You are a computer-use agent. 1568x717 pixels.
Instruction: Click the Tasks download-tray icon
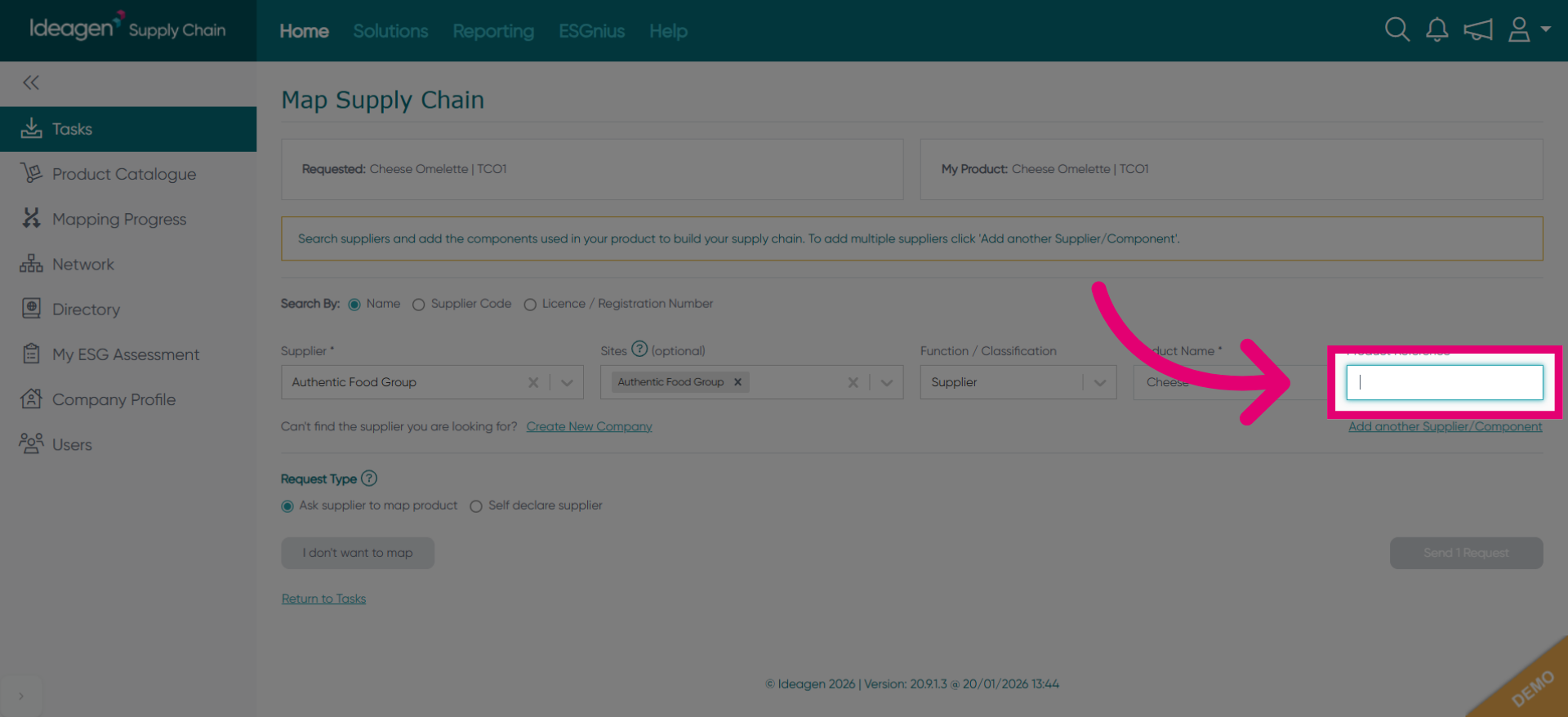31,128
